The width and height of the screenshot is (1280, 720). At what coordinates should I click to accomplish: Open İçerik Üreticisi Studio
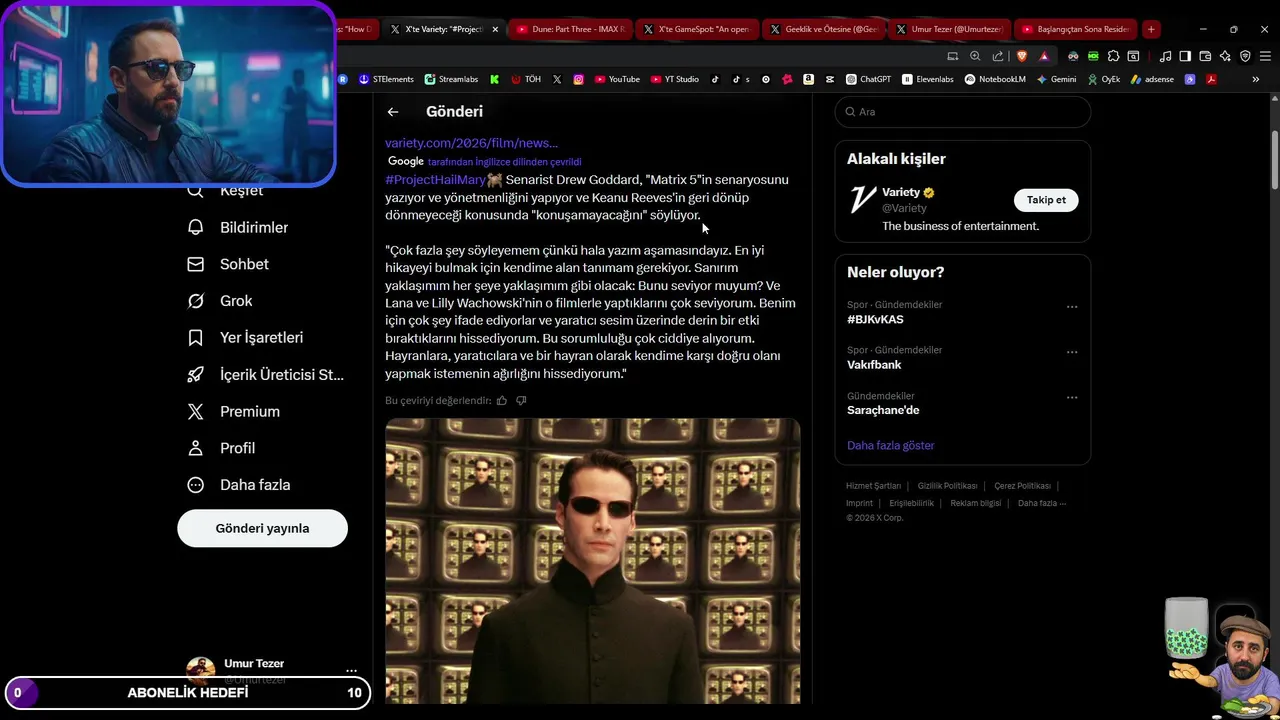click(x=265, y=375)
